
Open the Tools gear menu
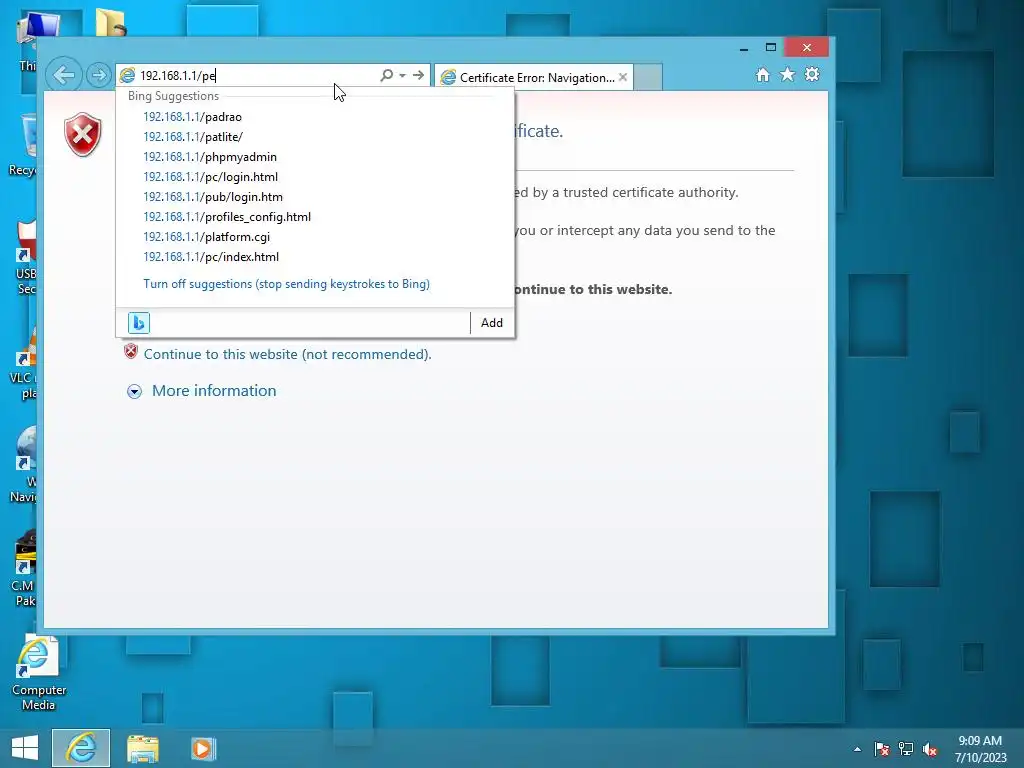pyautogui.click(x=812, y=74)
